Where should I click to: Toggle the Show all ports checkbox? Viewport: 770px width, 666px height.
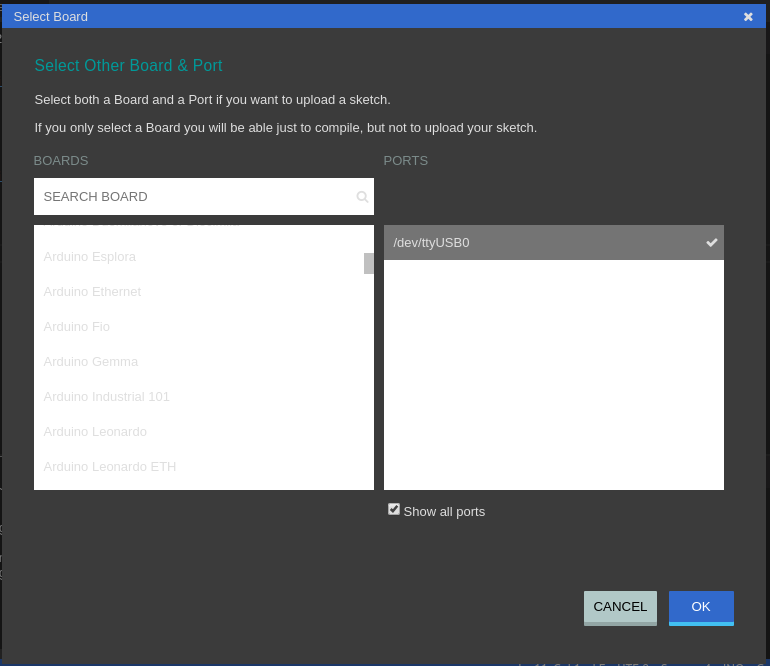(x=394, y=509)
